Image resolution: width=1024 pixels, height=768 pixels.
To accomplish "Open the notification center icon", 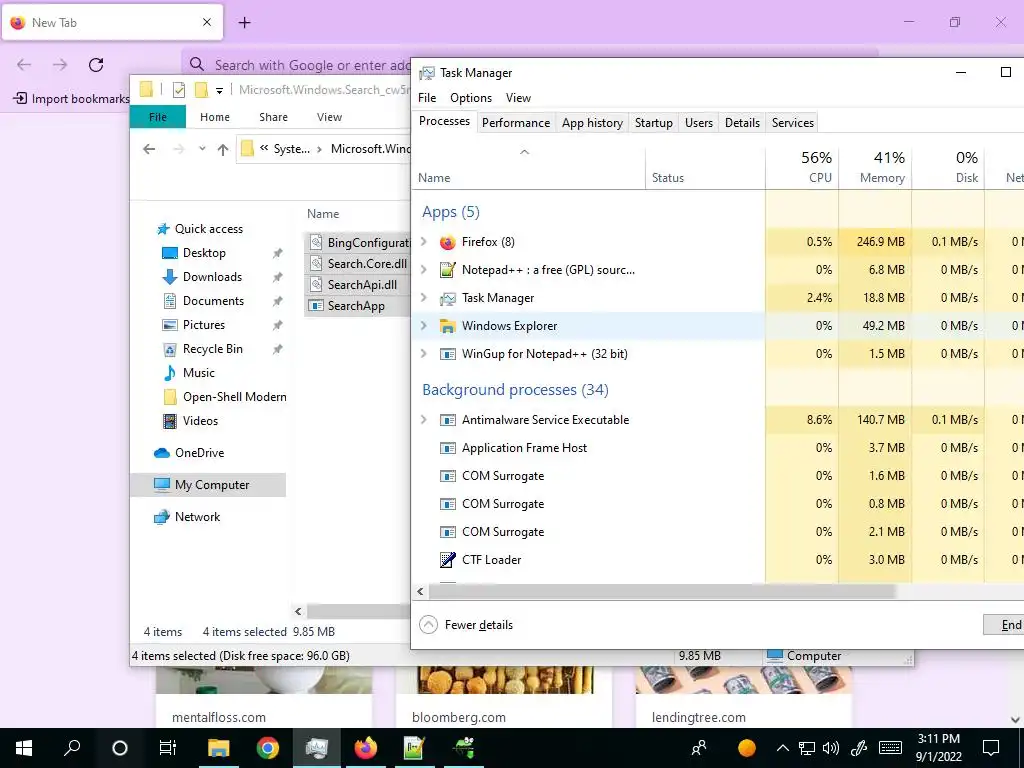I will [x=991, y=748].
